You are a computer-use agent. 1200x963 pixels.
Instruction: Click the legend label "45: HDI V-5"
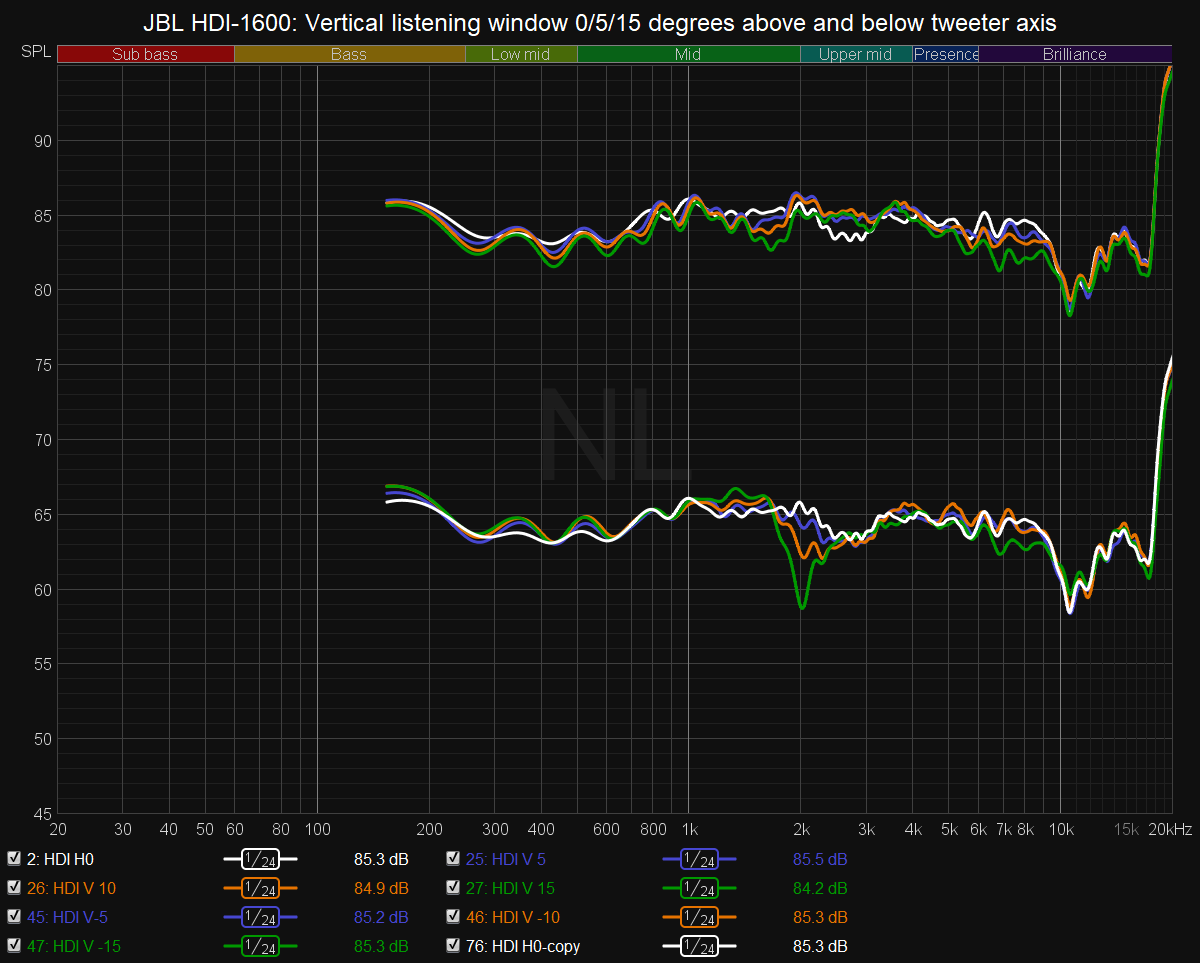(66, 917)
